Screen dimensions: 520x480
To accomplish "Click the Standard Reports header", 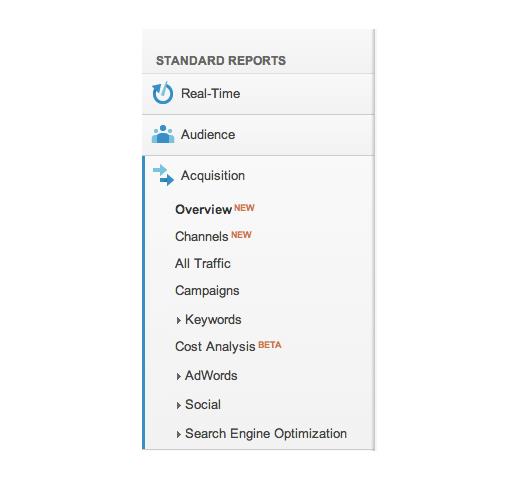I will pos(221,61).
